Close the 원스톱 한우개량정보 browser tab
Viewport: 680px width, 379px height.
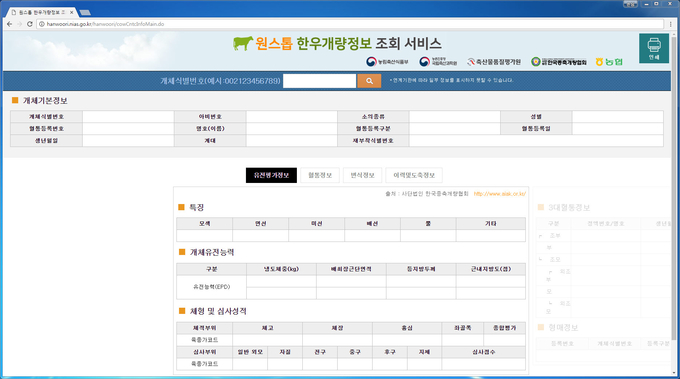72,12
